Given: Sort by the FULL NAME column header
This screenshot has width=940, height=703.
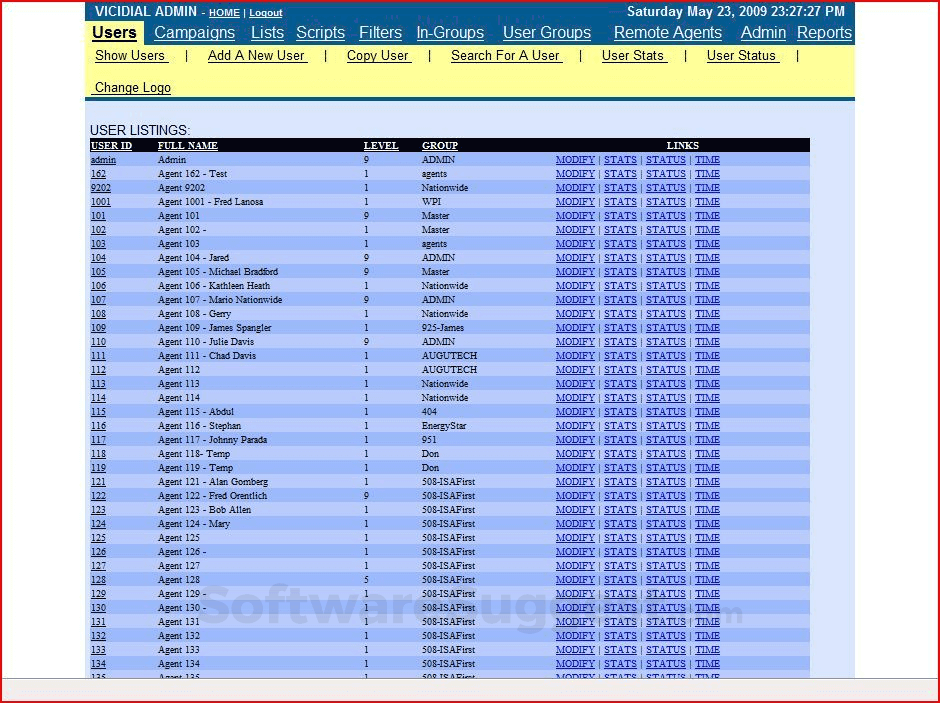Looking at the screenshot, I should coord(187,146).
